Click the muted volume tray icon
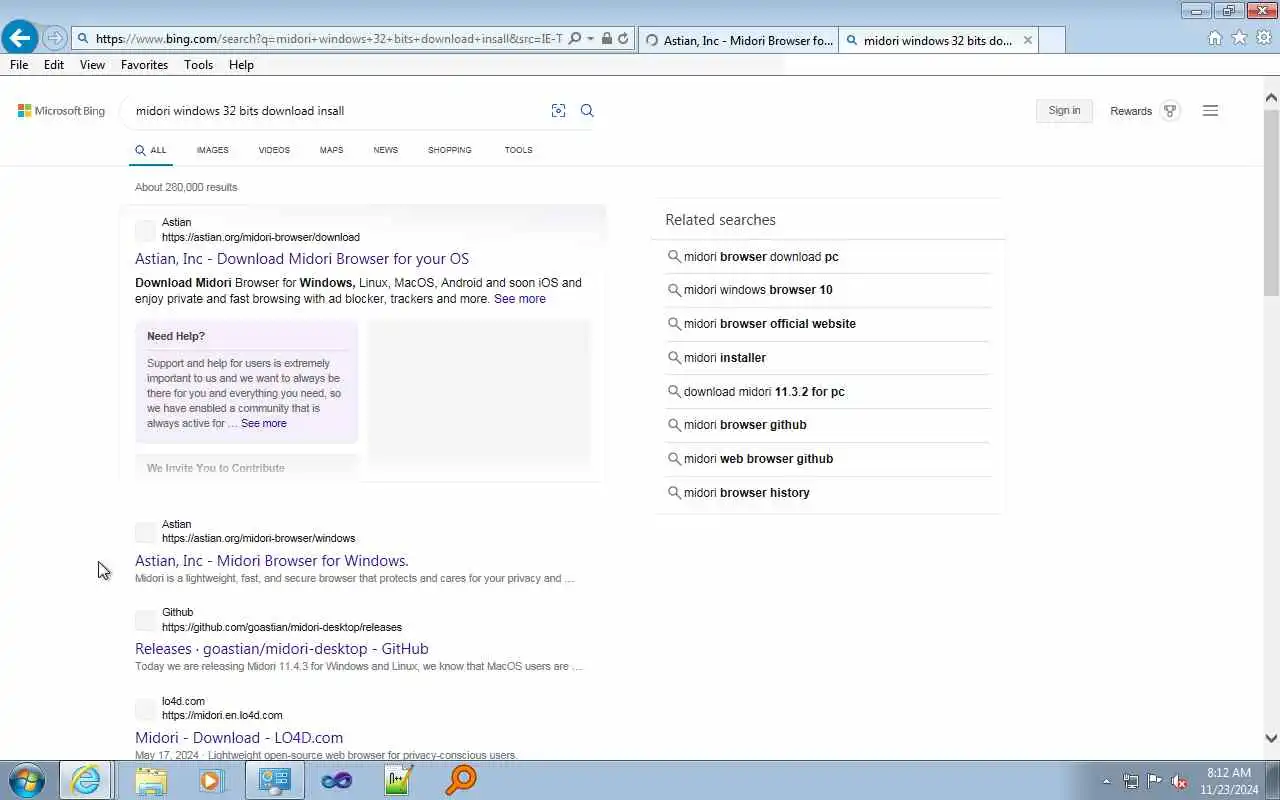The image size is (1280, 800). 1180,781
